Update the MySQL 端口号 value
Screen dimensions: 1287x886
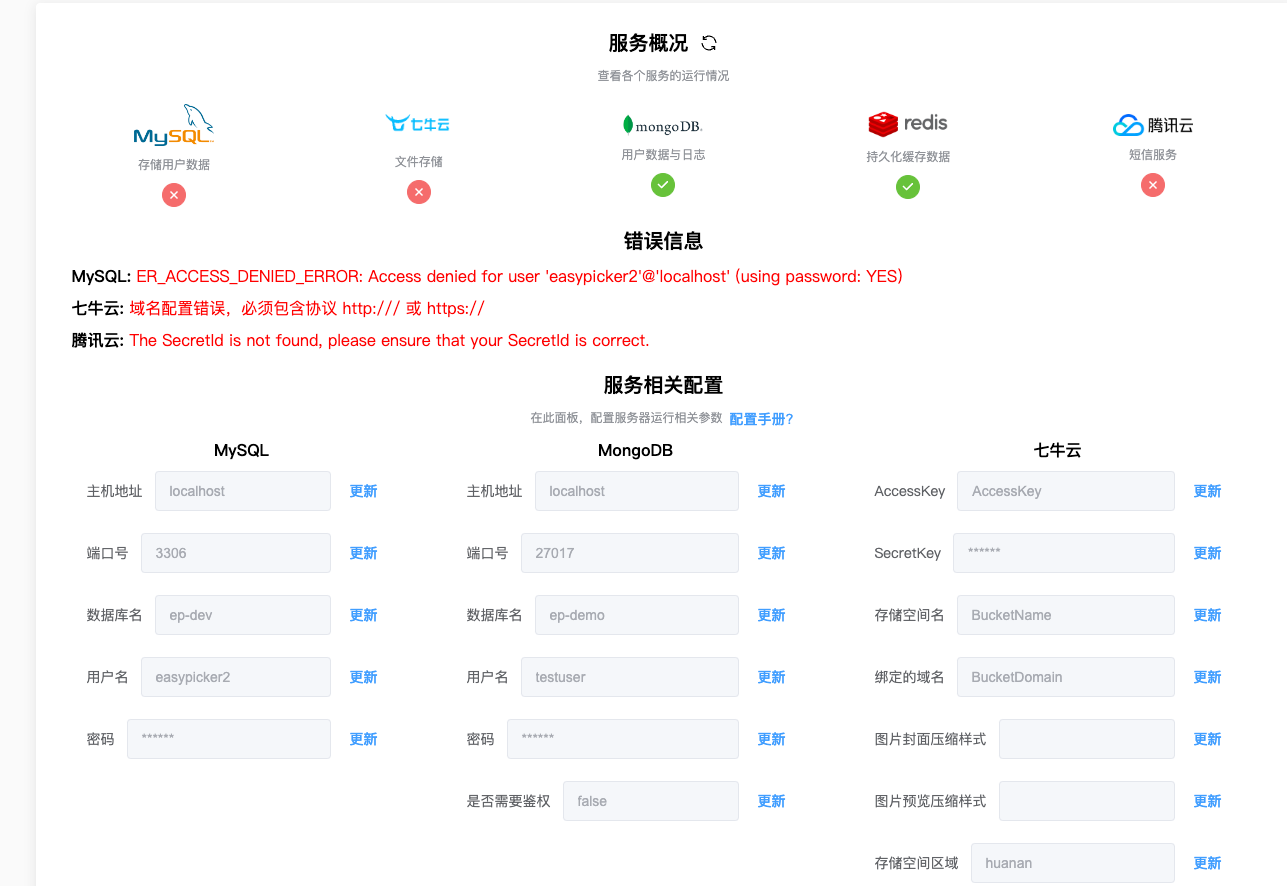363,553
